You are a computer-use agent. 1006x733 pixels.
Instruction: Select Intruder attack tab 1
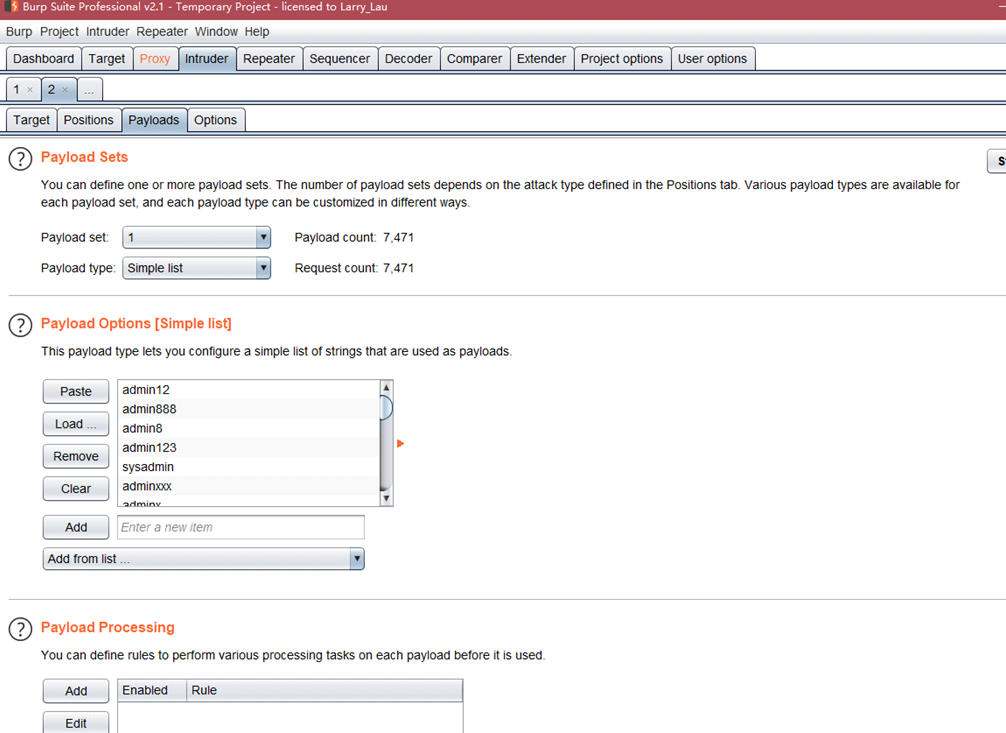(x=17, y=90)
